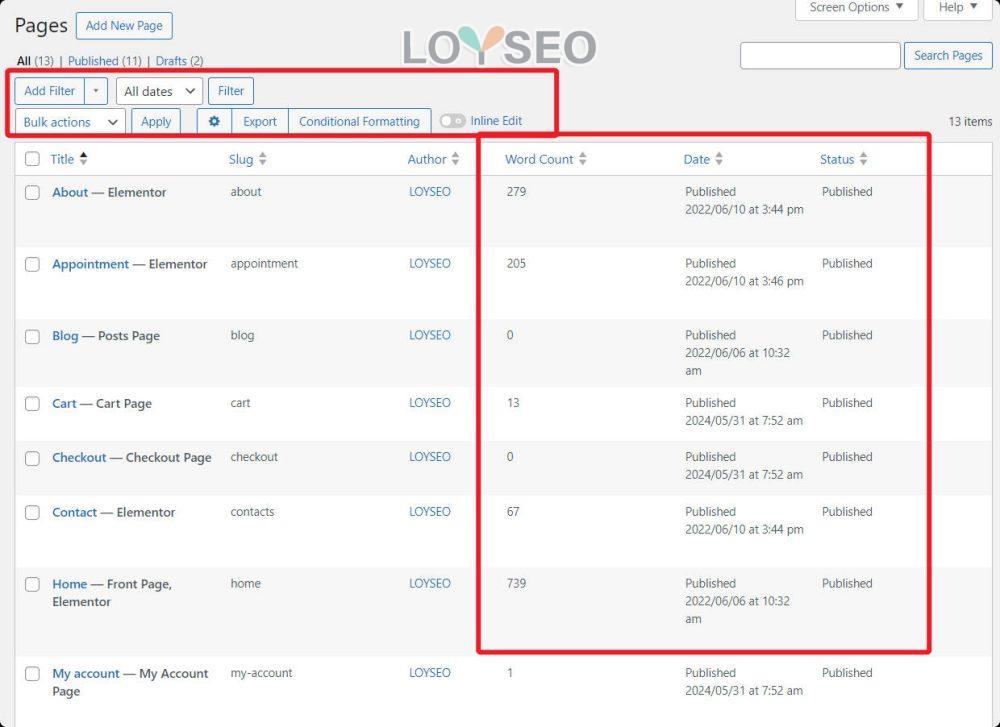1000x727 pixels.
Task: Click word count value 279
Action: [517, 191]
